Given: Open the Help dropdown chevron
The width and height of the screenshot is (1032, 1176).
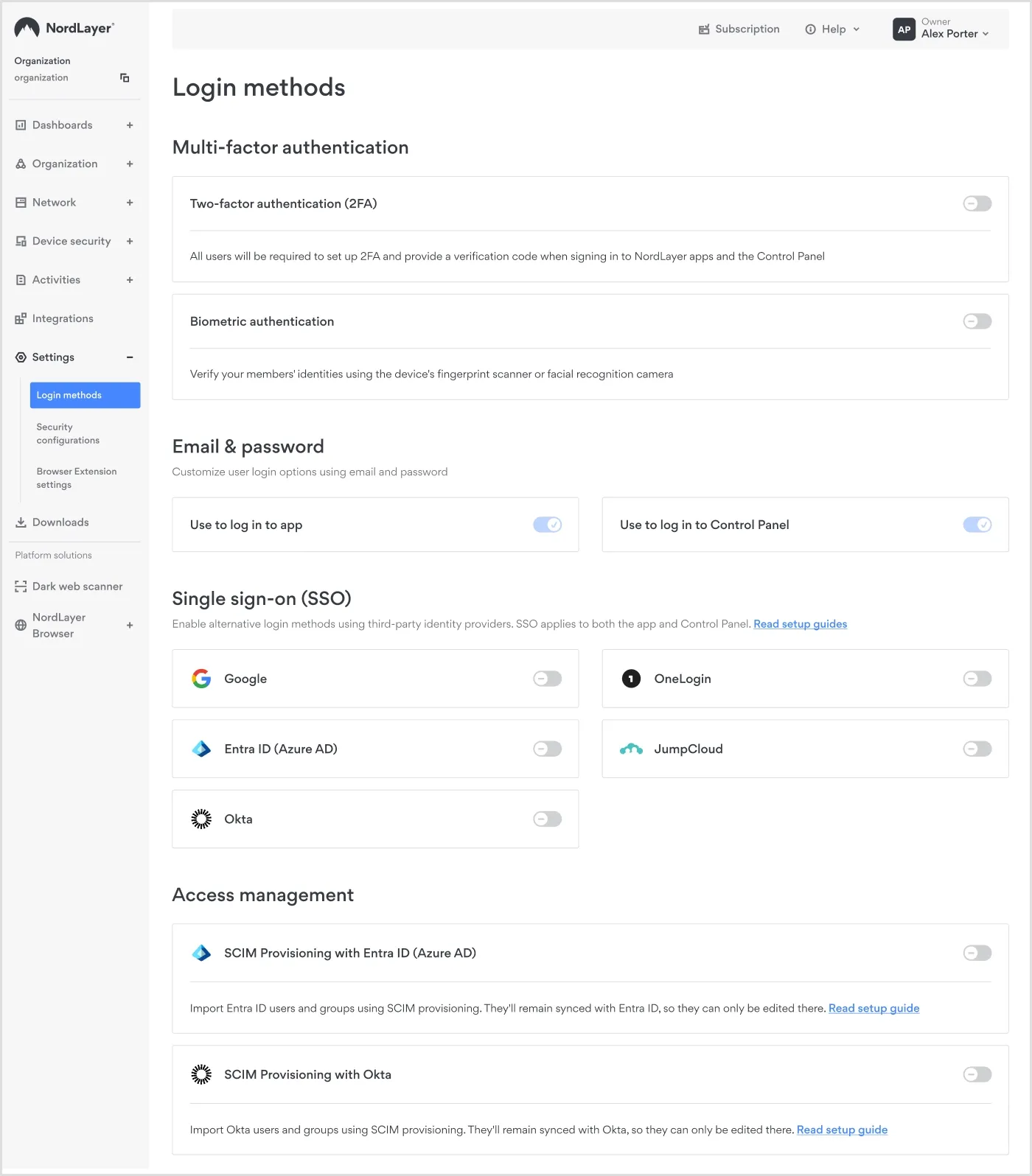Looking at the screenshot, I should coord(856,29).
